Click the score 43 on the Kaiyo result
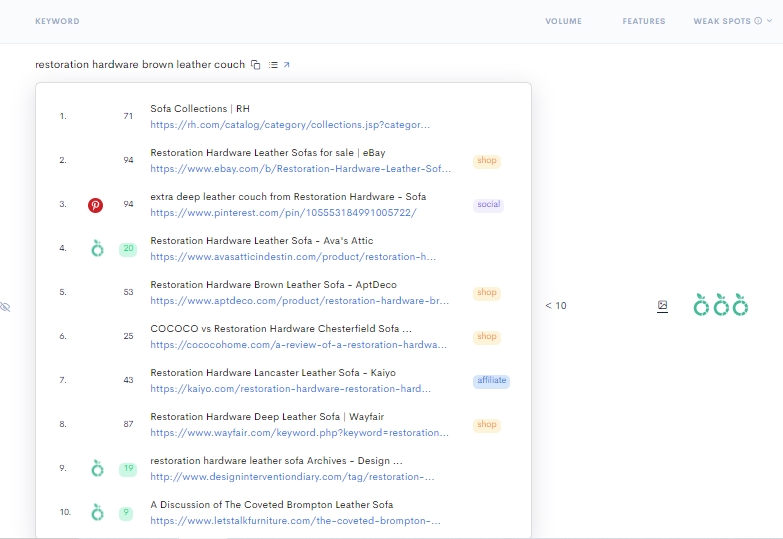Screen dimensions: 783x539 coord(128,380)
